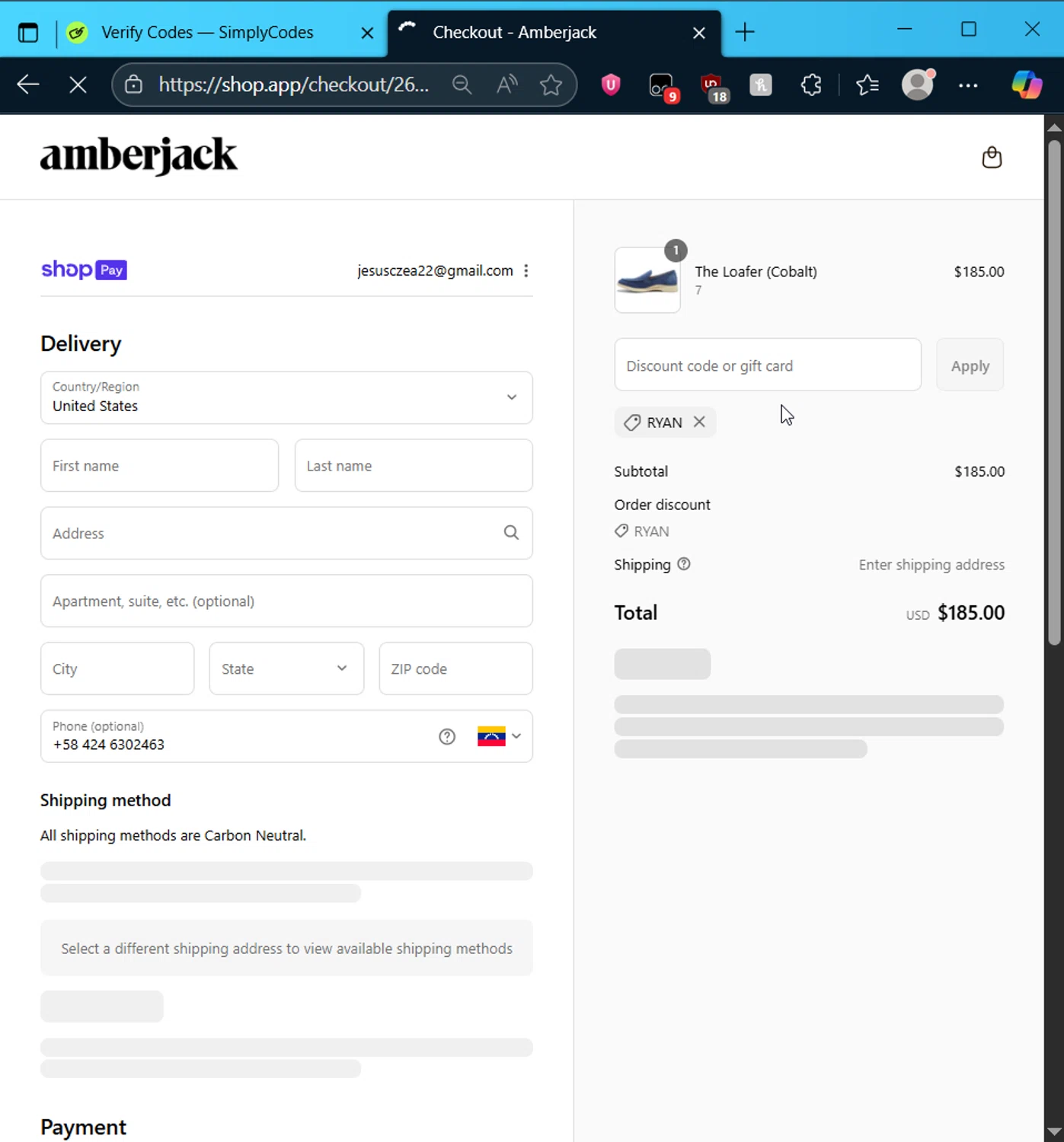1064x1142 pixels.
Task: Click 'Enter shipping address' text
Action: point(931,565)
